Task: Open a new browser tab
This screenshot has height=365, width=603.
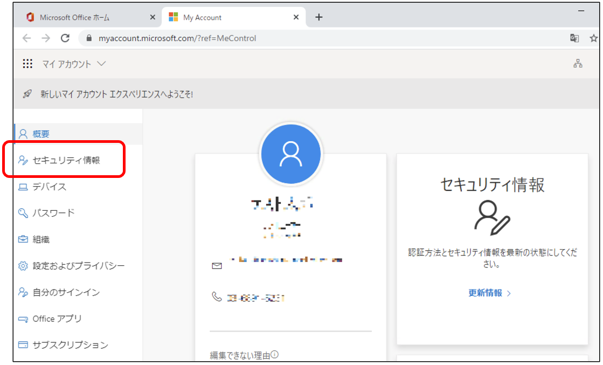Action: click(x=319, y=17)
